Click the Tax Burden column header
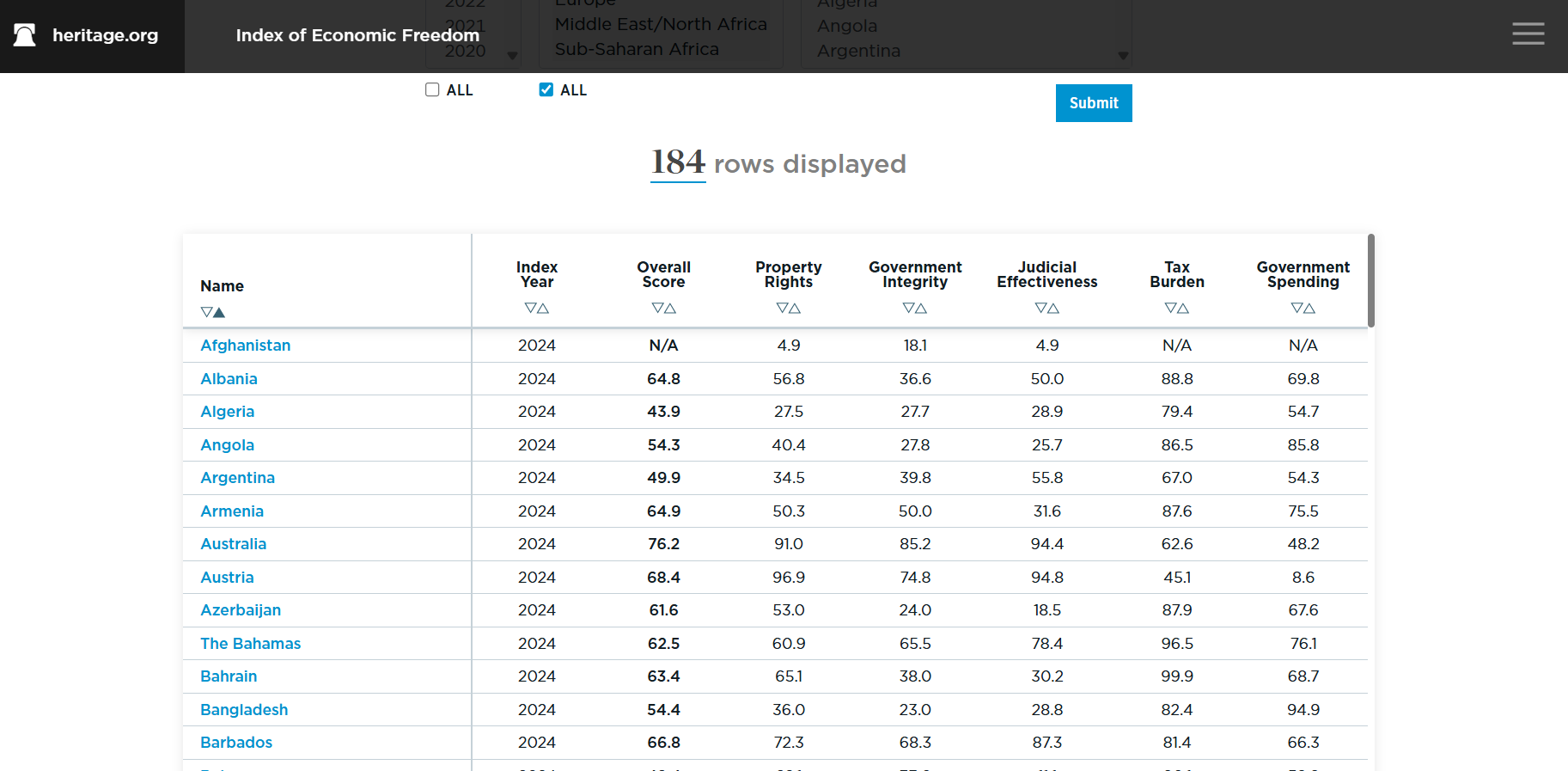1568x771 pixels. pos(1177,274)
